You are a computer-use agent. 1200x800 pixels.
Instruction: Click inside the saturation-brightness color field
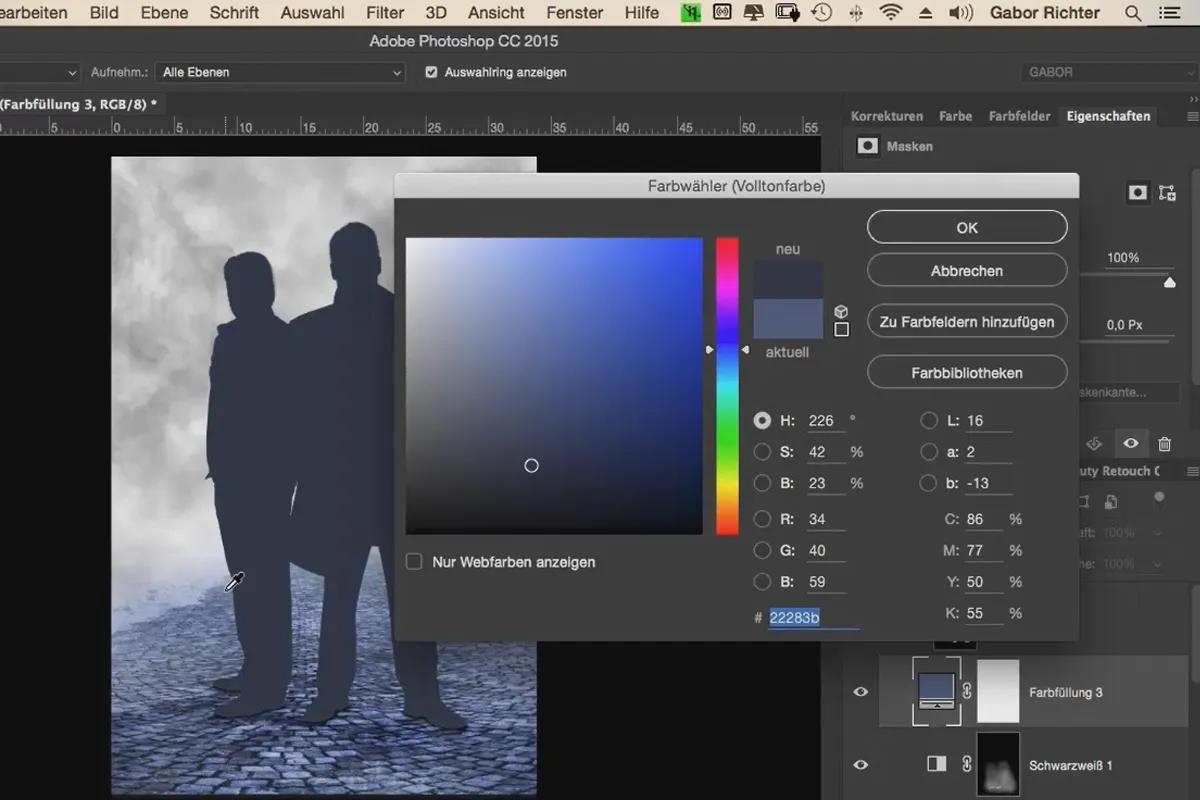(x=554, y=386)
